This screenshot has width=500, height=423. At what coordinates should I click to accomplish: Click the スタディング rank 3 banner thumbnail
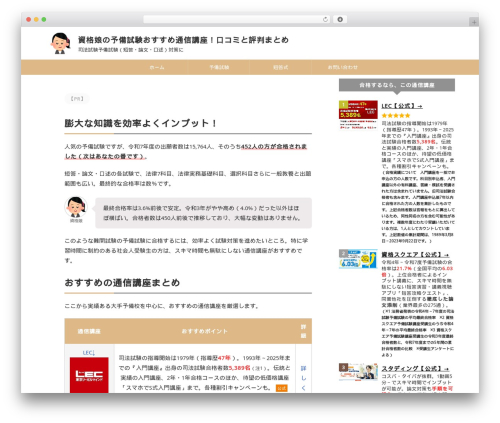tap(358, 372)
